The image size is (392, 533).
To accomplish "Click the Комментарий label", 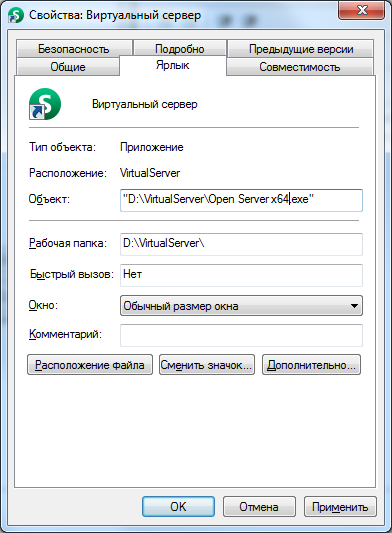I will coord(65,334).
